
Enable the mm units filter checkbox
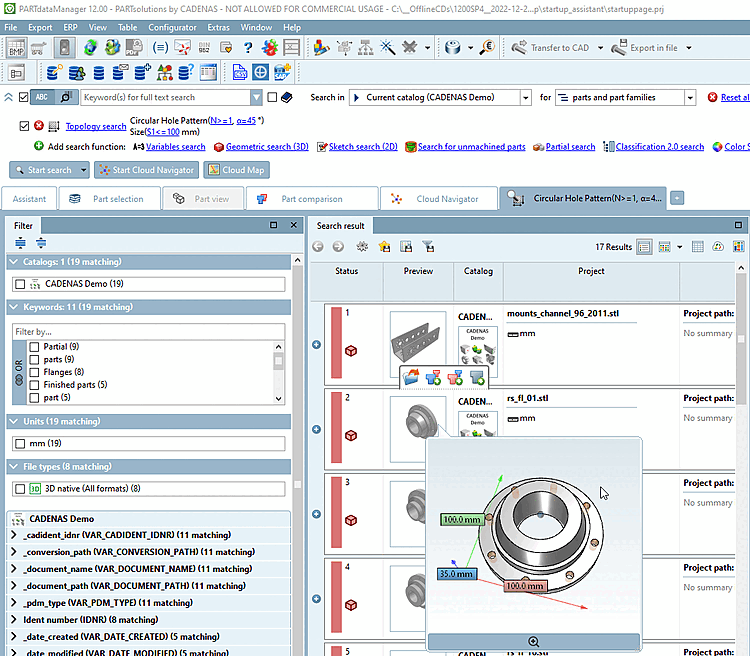20,443
